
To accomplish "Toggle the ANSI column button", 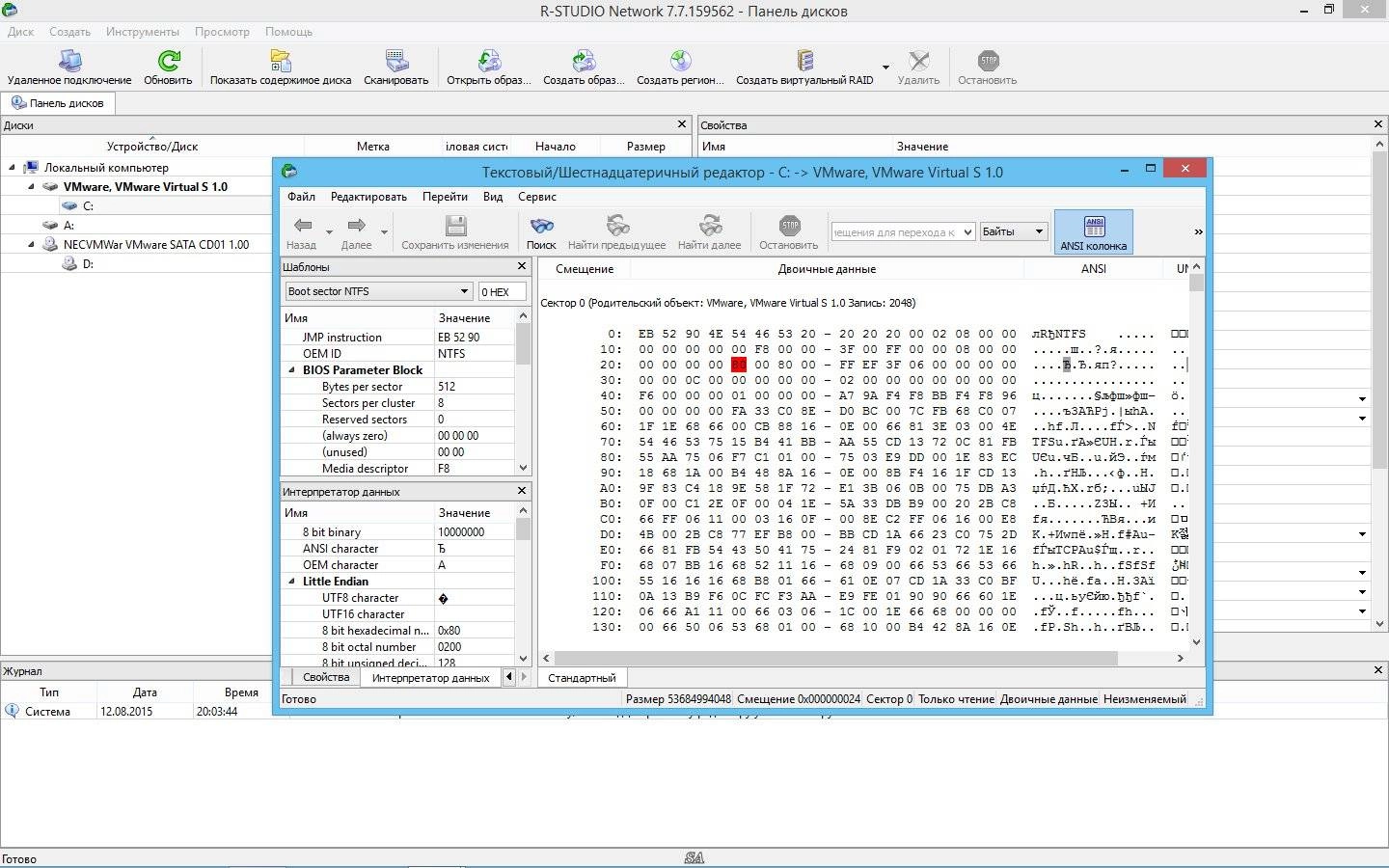I will pyautogui.click(x=1093, y=232).
